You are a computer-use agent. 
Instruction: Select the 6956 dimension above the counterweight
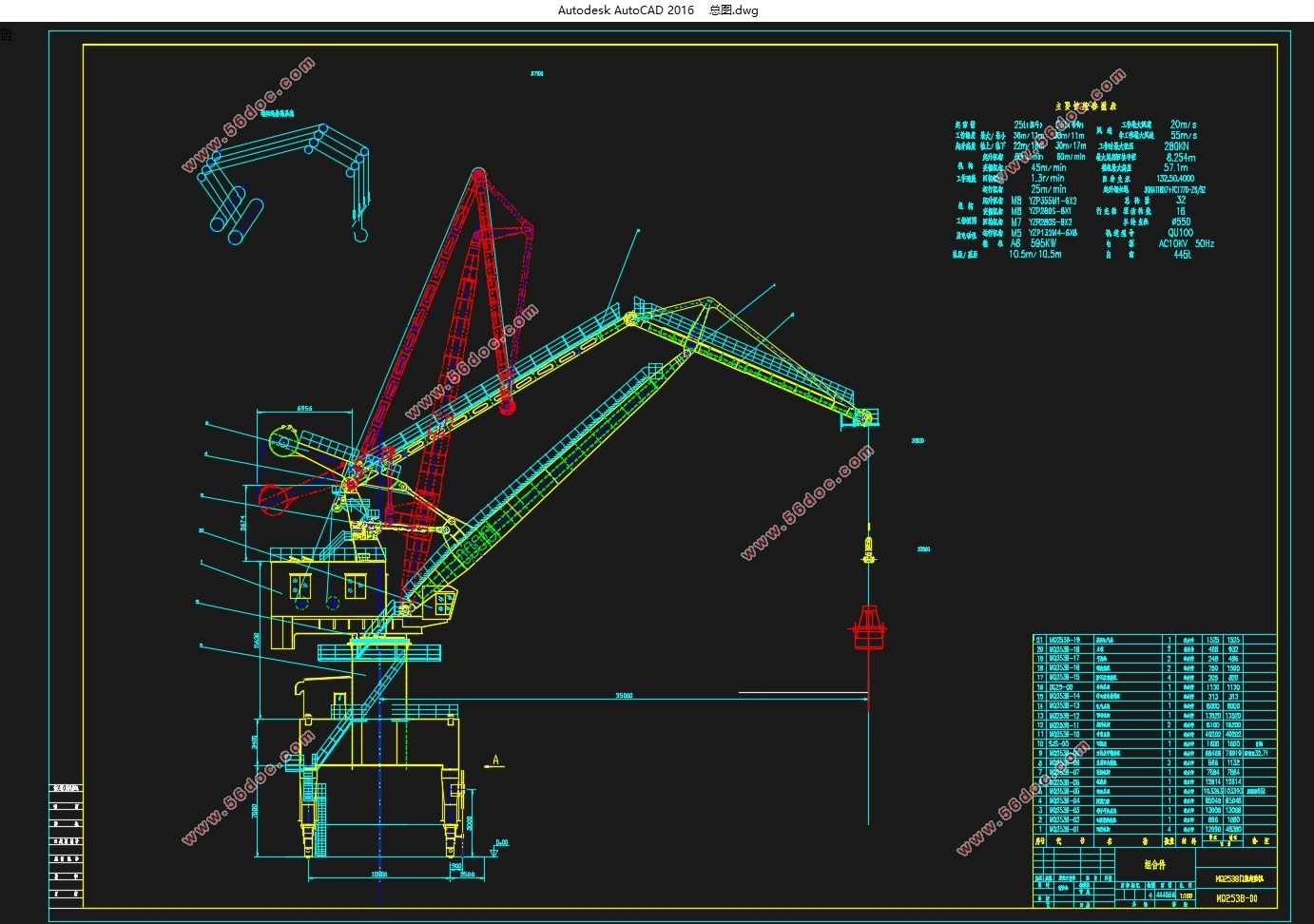tap(304, 409)
